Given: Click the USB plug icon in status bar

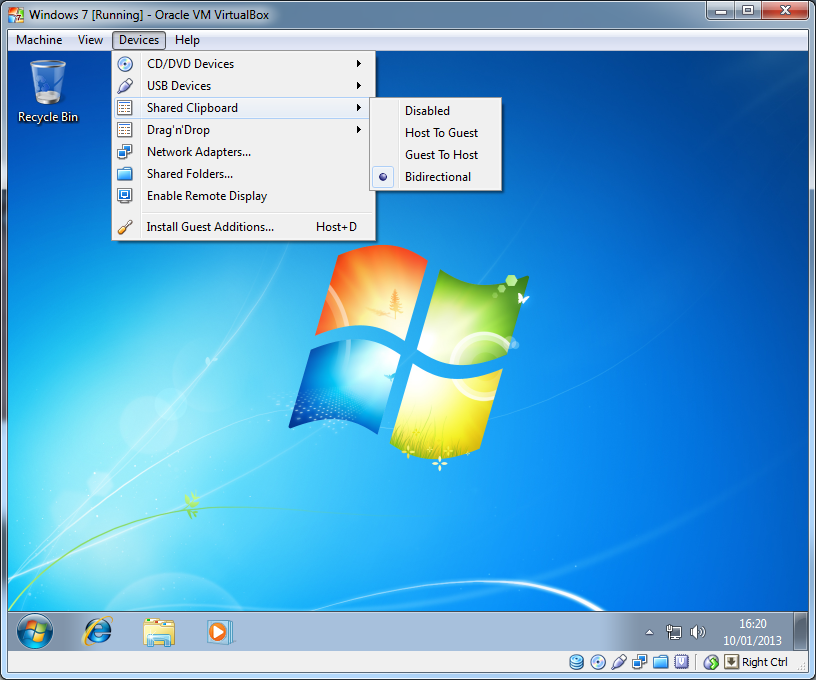Looking at the screenshot, I should pyautogui.click(x=619, y=662).
